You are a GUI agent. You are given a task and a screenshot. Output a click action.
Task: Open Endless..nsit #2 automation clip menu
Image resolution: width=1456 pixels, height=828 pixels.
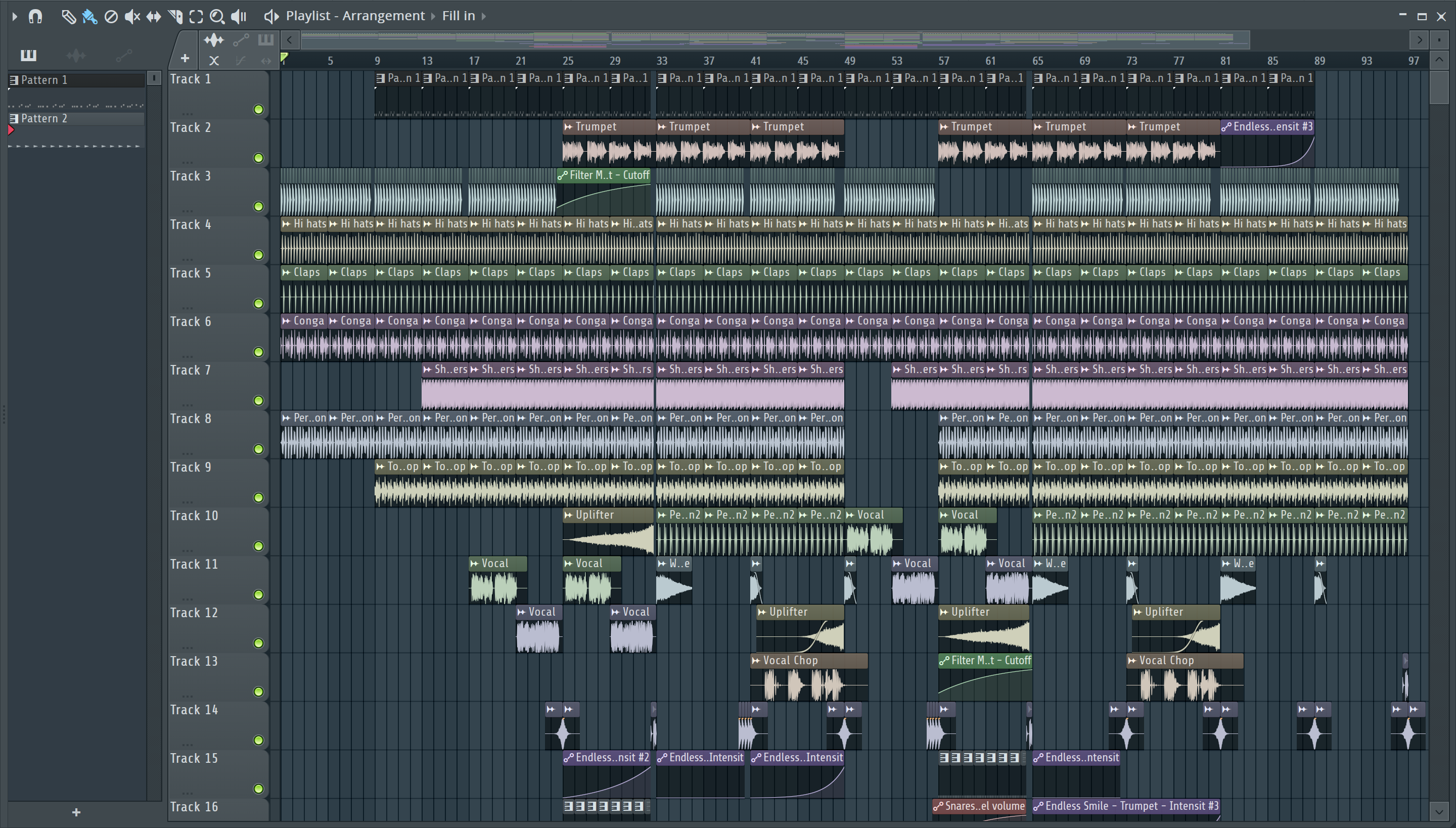tap(569, 758)
